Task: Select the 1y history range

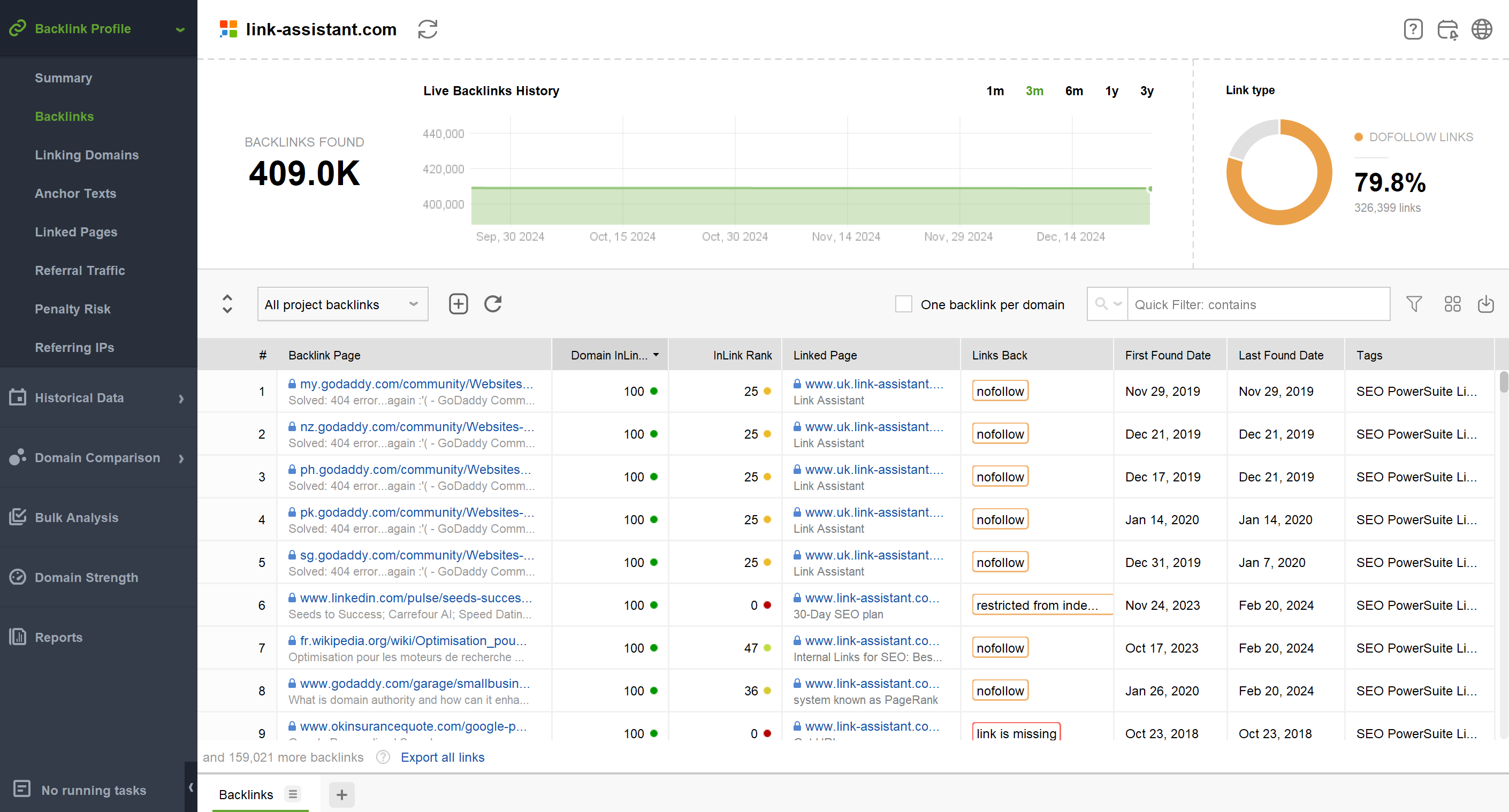Action: [x=1111, y=91]
